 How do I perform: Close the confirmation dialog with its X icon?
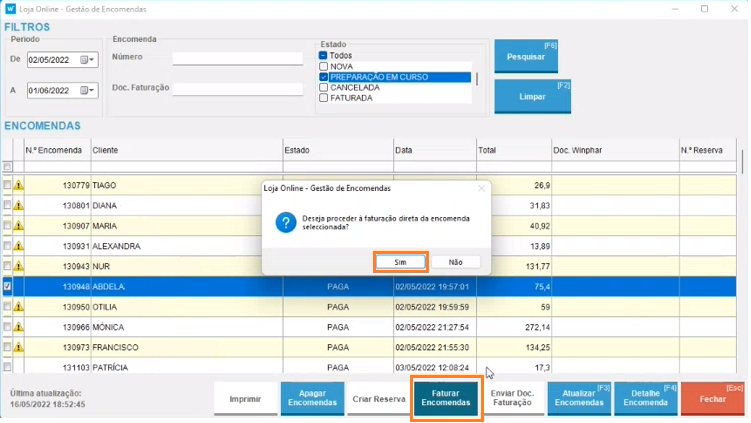pyautogui.click(x=481, y=187)
